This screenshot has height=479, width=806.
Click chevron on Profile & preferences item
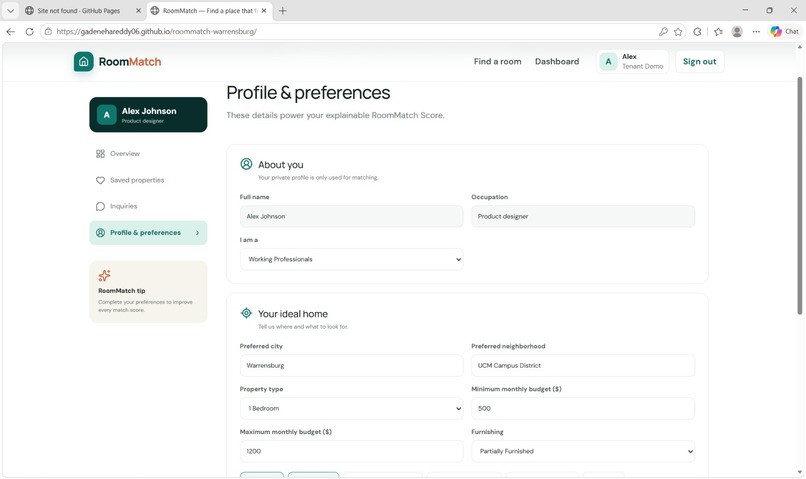pos(197,233)
